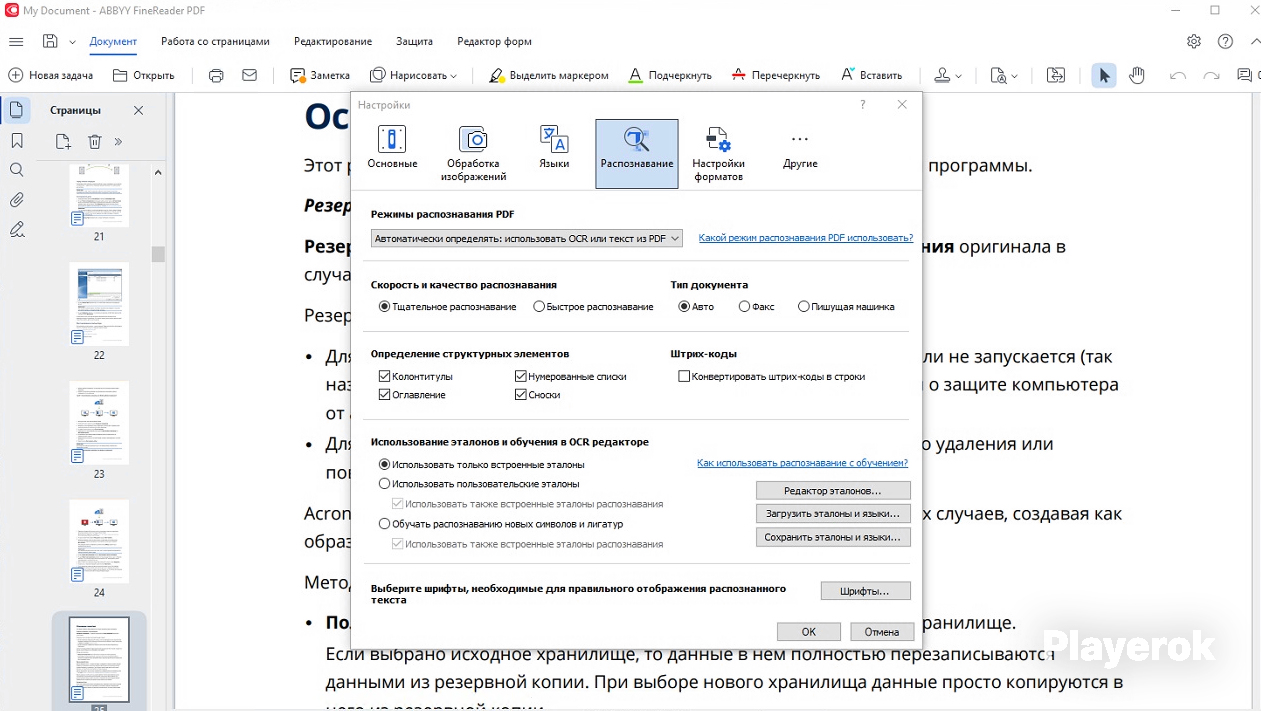The height and width of the screenshot is (711, 1261).
Task: Switch to the Page operations tab
Action: tap(215, 42)
